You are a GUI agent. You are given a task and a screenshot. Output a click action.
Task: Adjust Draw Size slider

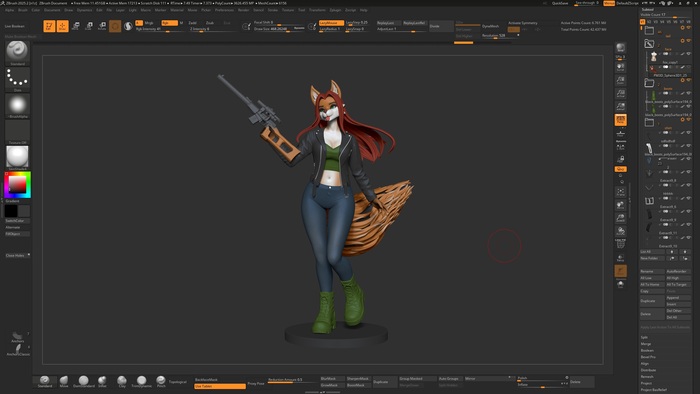pos(279,29)
